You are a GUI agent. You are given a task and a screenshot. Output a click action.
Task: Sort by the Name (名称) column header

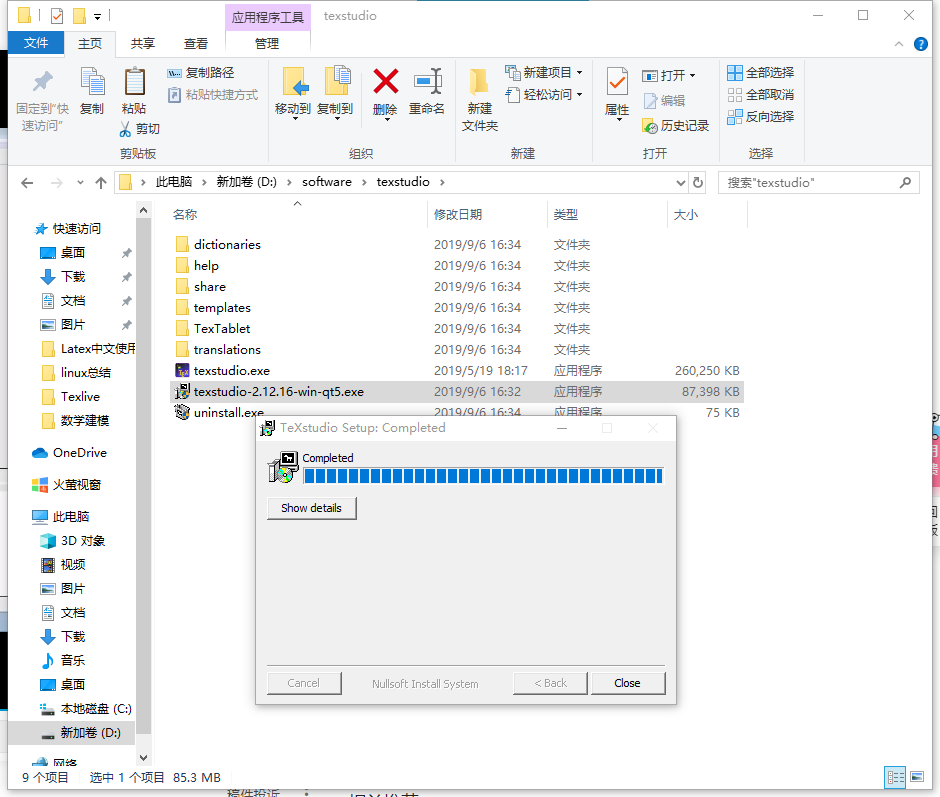[185, 215]
